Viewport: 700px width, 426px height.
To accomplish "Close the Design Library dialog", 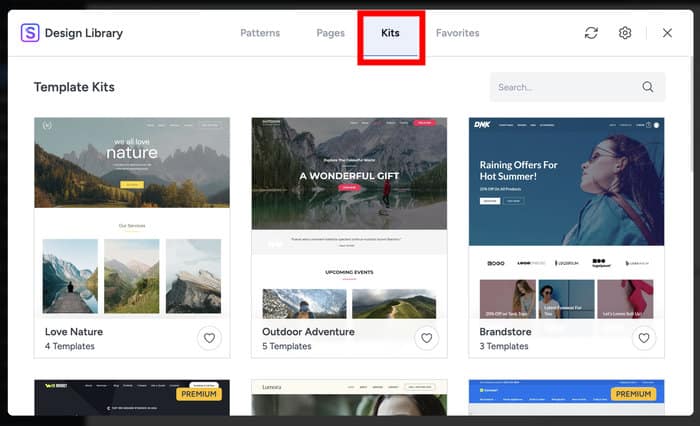I will [667, 33].
